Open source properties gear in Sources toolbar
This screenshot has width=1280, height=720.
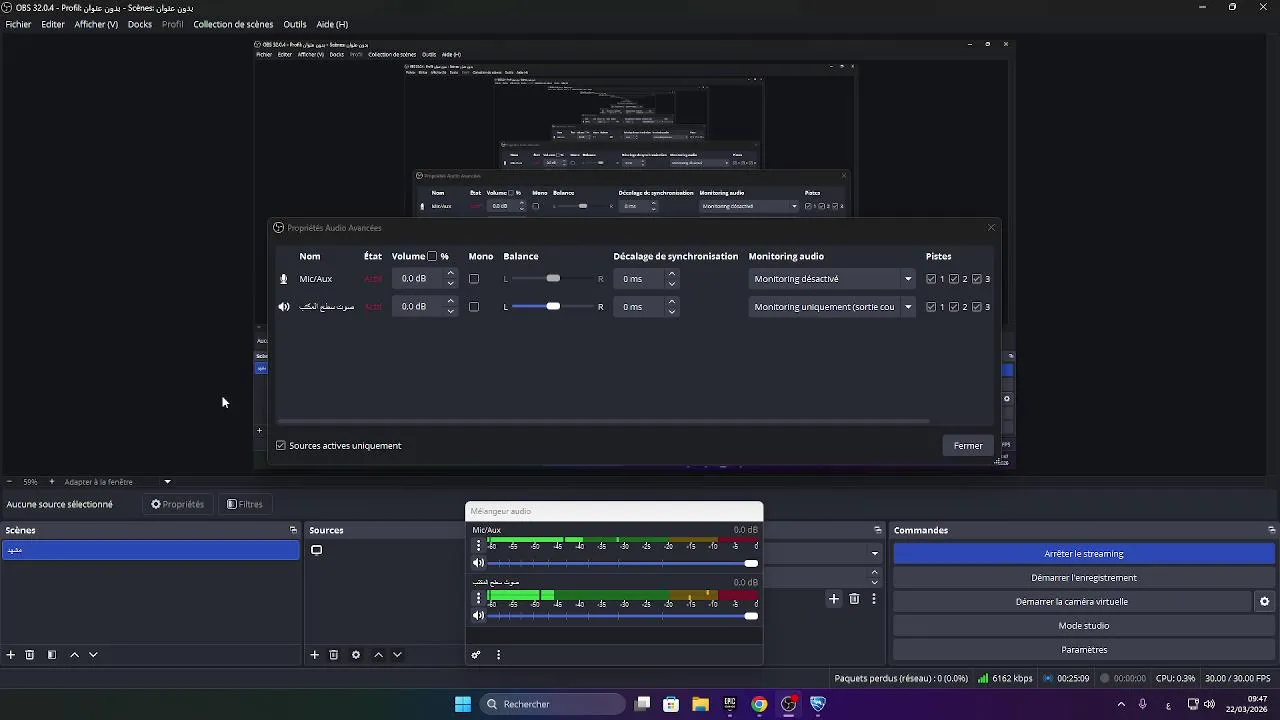coord(356,655)
